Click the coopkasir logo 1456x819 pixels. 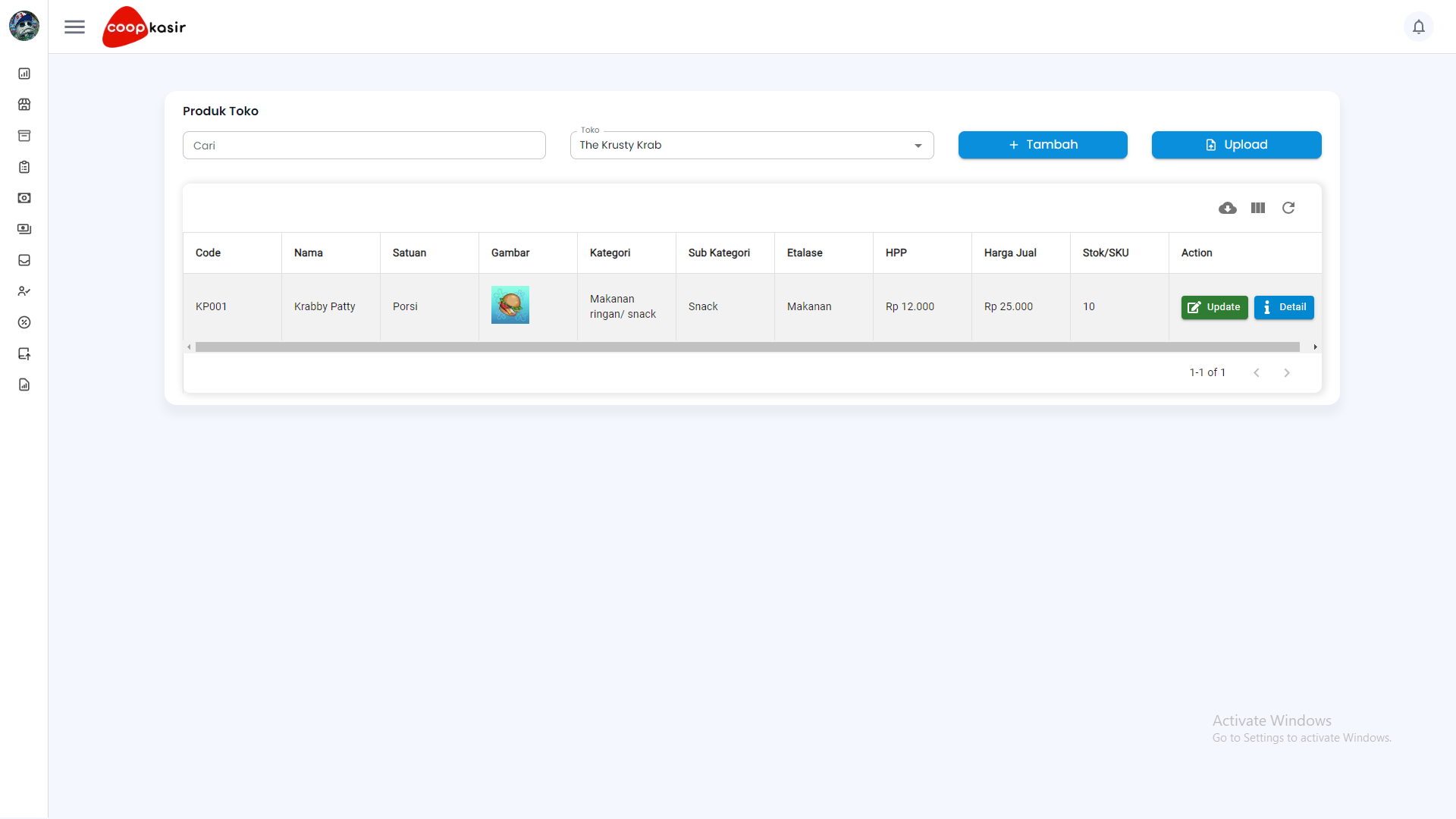click(143, 27)
